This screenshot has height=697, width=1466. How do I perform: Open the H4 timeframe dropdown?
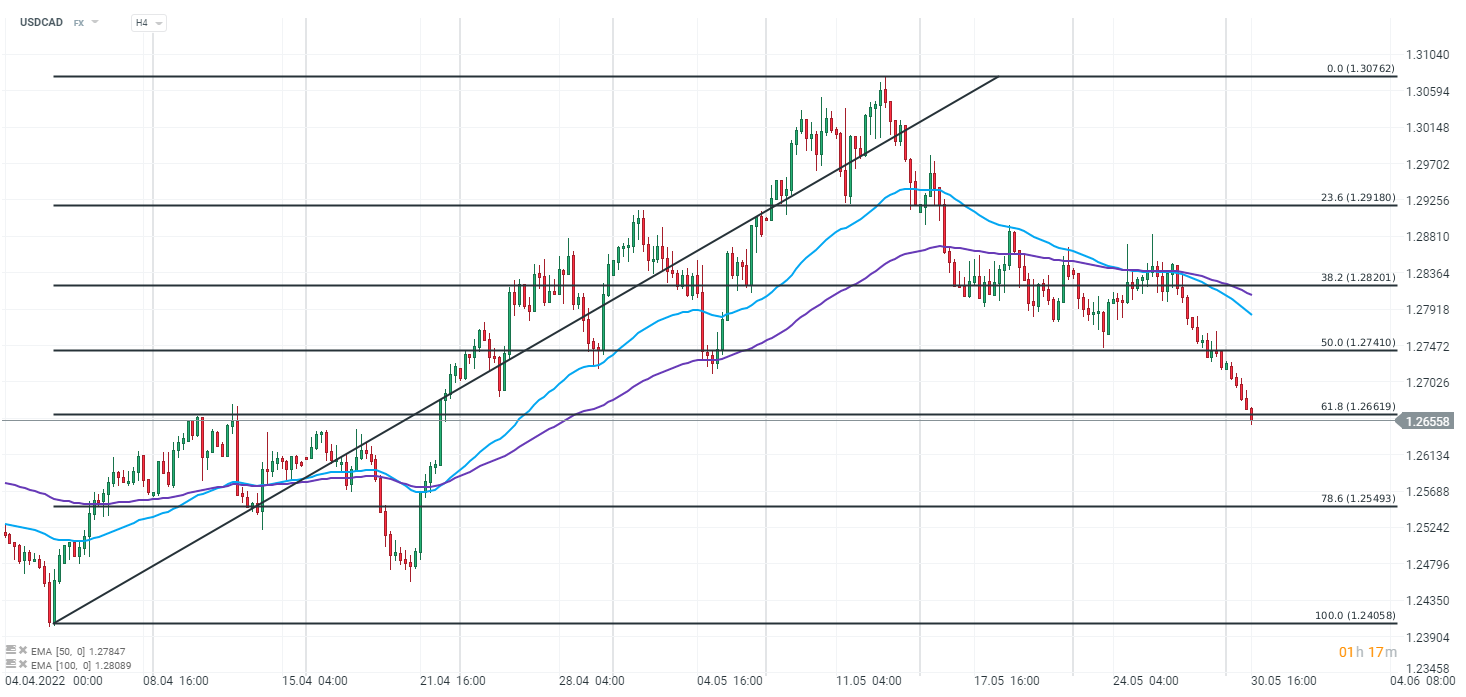point(148,22)
